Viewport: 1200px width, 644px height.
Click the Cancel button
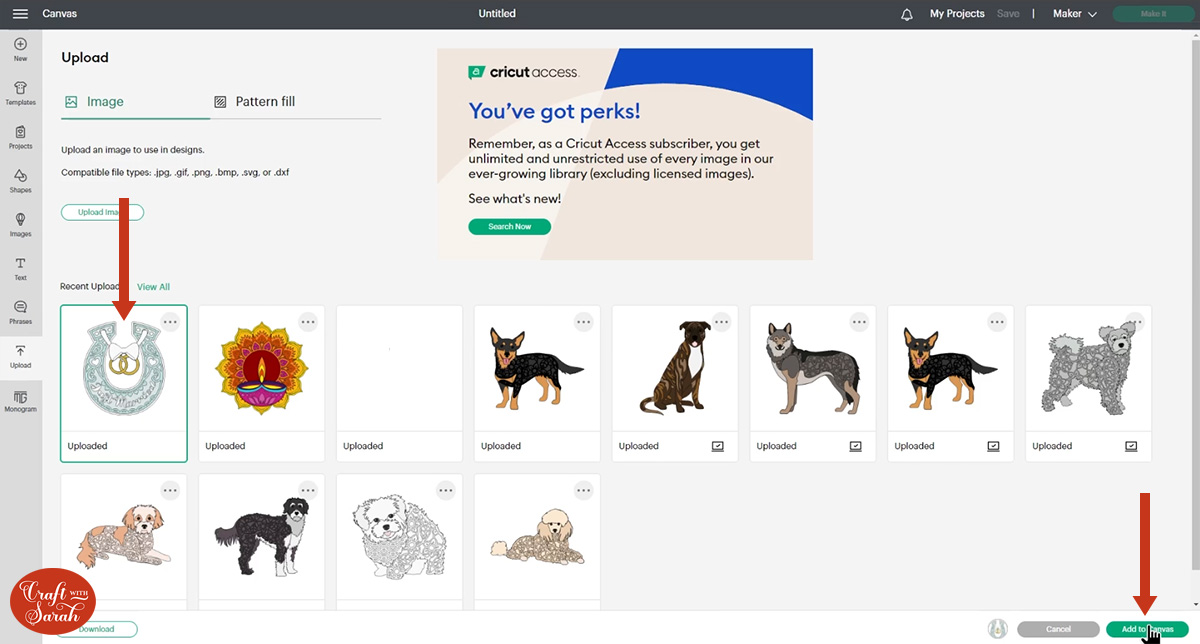pos(1058,629)
